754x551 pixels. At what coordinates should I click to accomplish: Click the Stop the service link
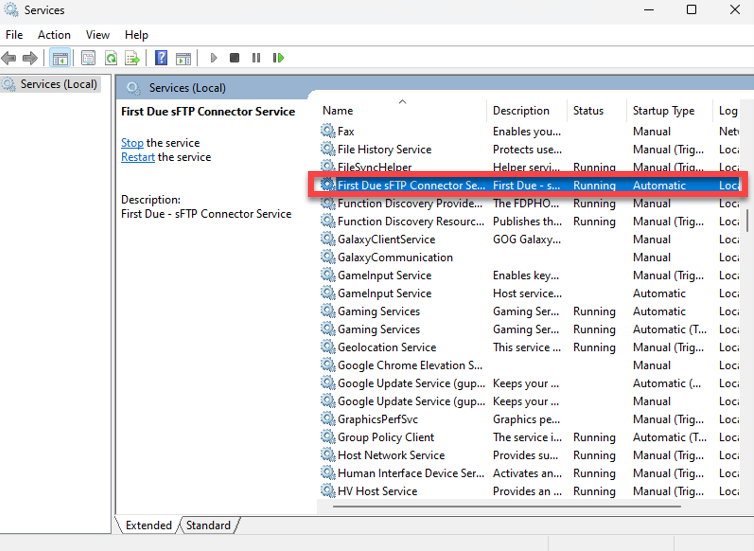coord(132,143)
